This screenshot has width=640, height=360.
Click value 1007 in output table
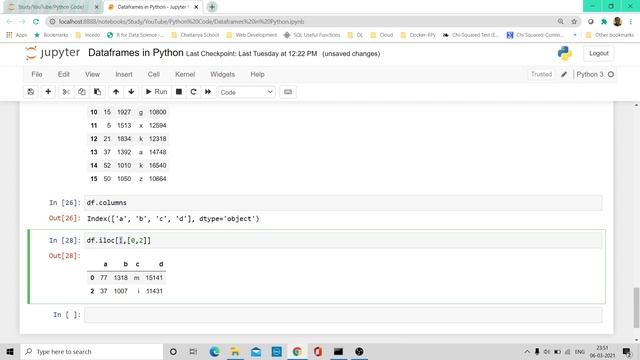pos(121,291)
